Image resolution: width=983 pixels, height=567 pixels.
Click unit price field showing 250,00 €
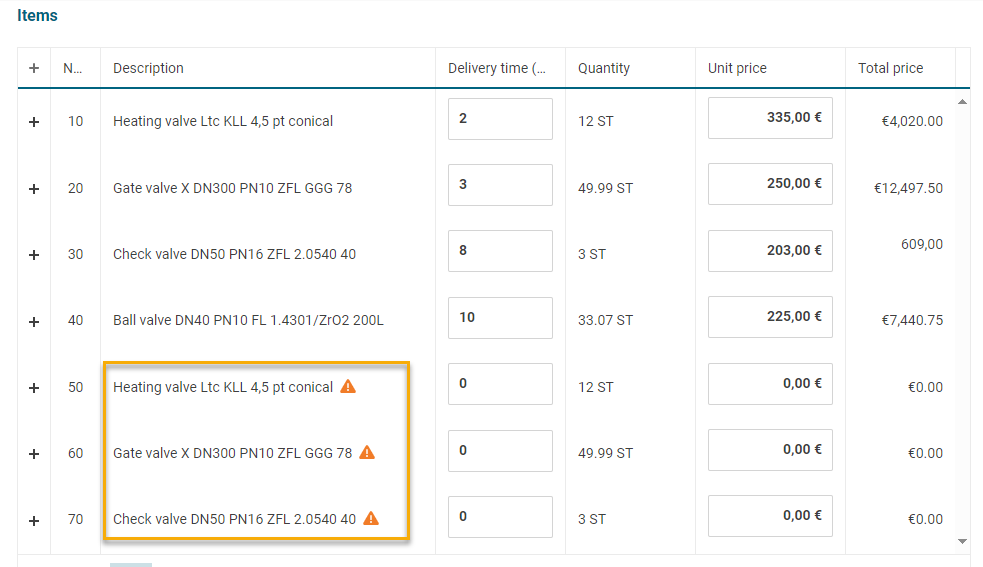770,184
